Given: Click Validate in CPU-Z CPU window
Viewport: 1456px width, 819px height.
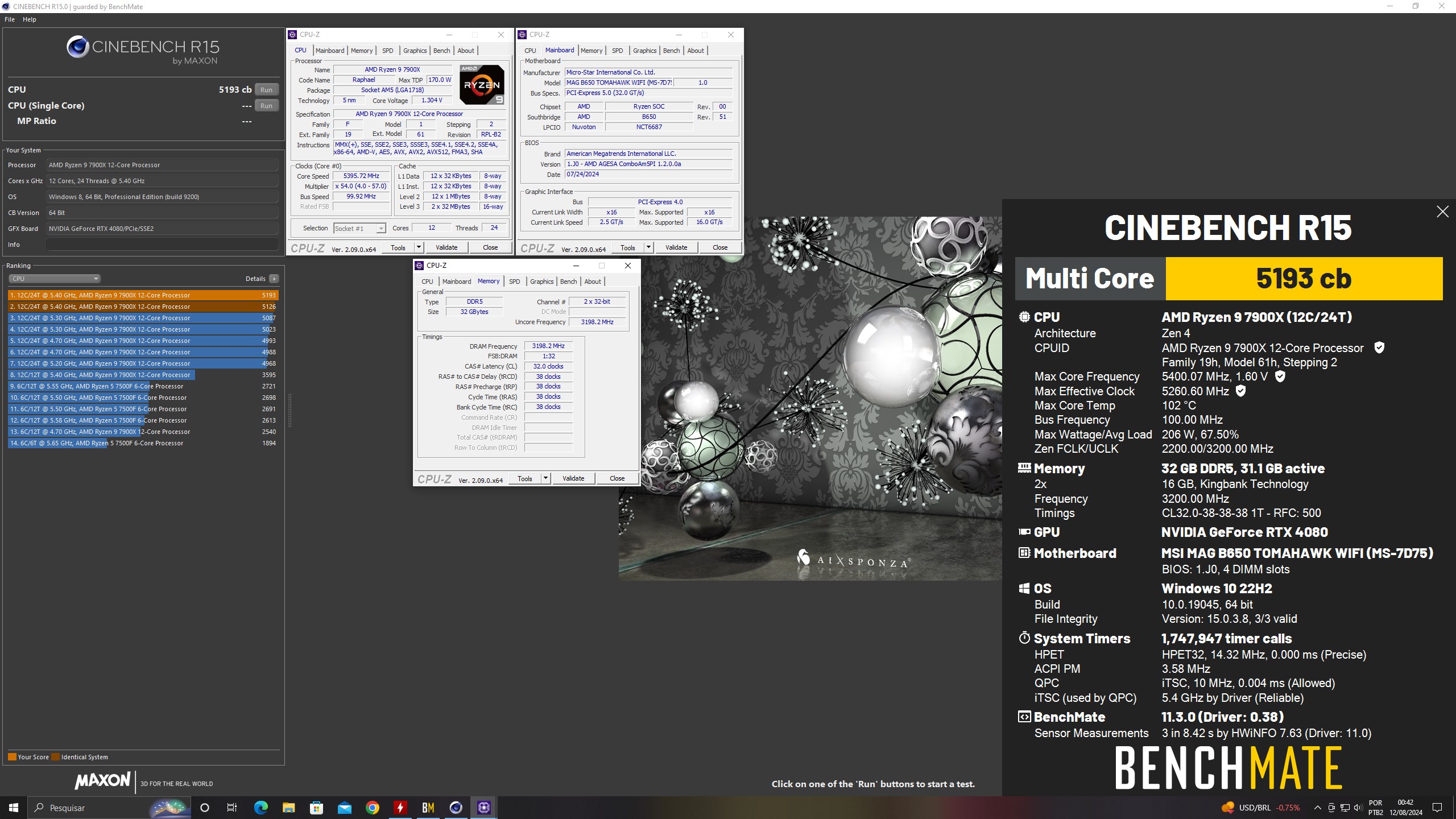Looking at the screenshot, I should pyautogui.click(x=446, y=247).
